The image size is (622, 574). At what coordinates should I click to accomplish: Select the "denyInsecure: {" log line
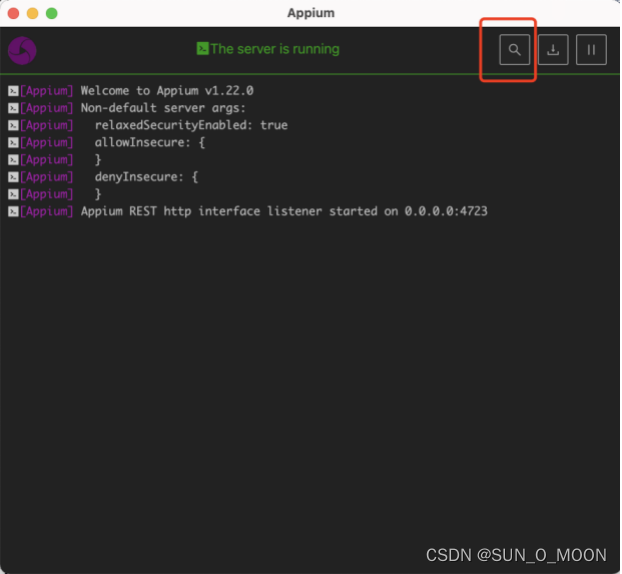coord(146,177)
